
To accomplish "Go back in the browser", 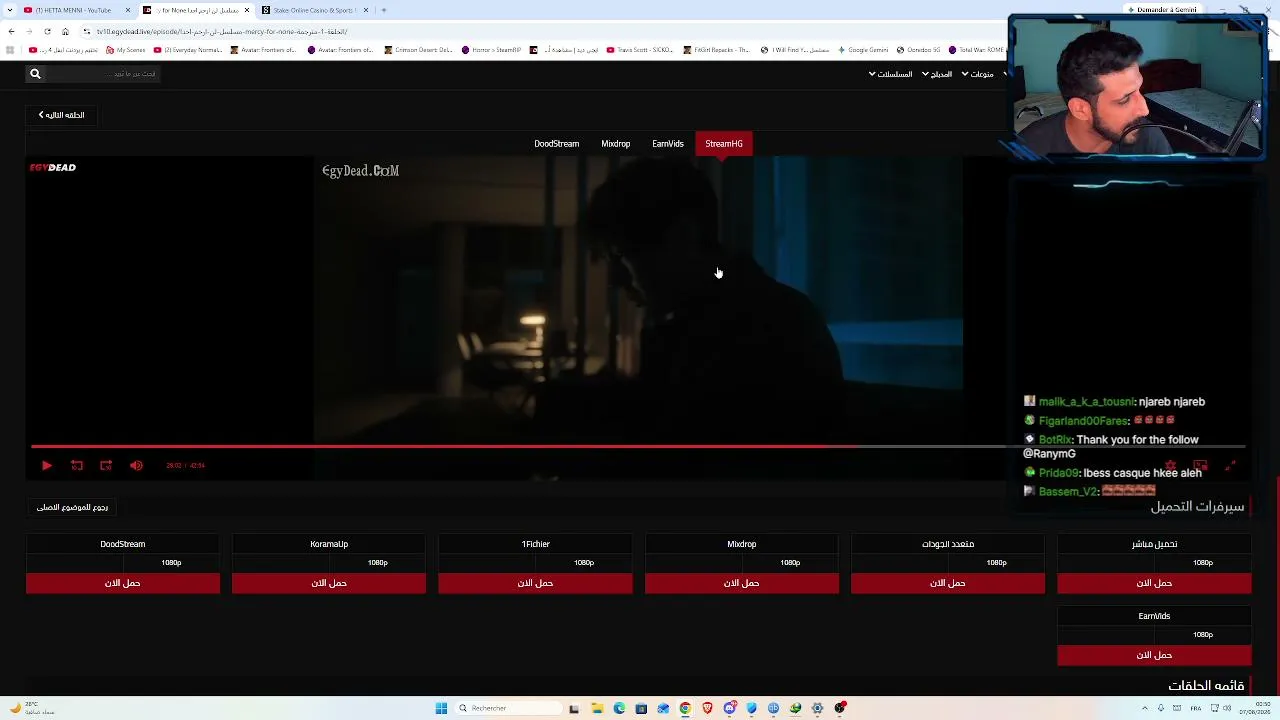I will pyautogui.click(x=11, y=31).
